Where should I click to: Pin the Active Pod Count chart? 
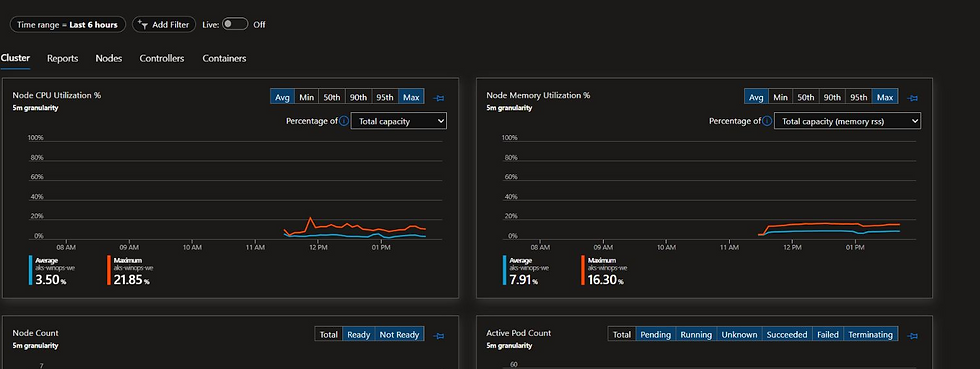[x=912, y=336]
